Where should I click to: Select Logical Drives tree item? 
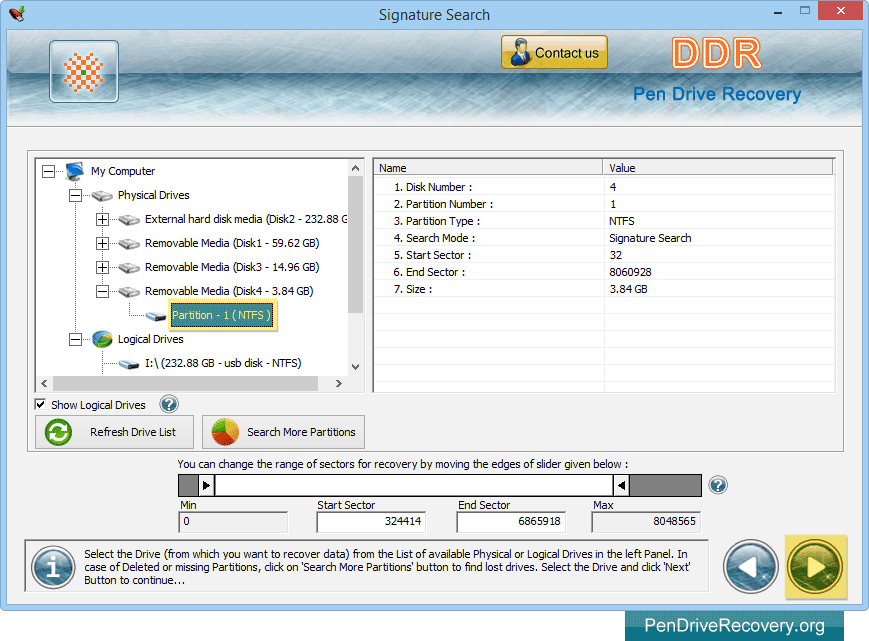click(150, 339)
